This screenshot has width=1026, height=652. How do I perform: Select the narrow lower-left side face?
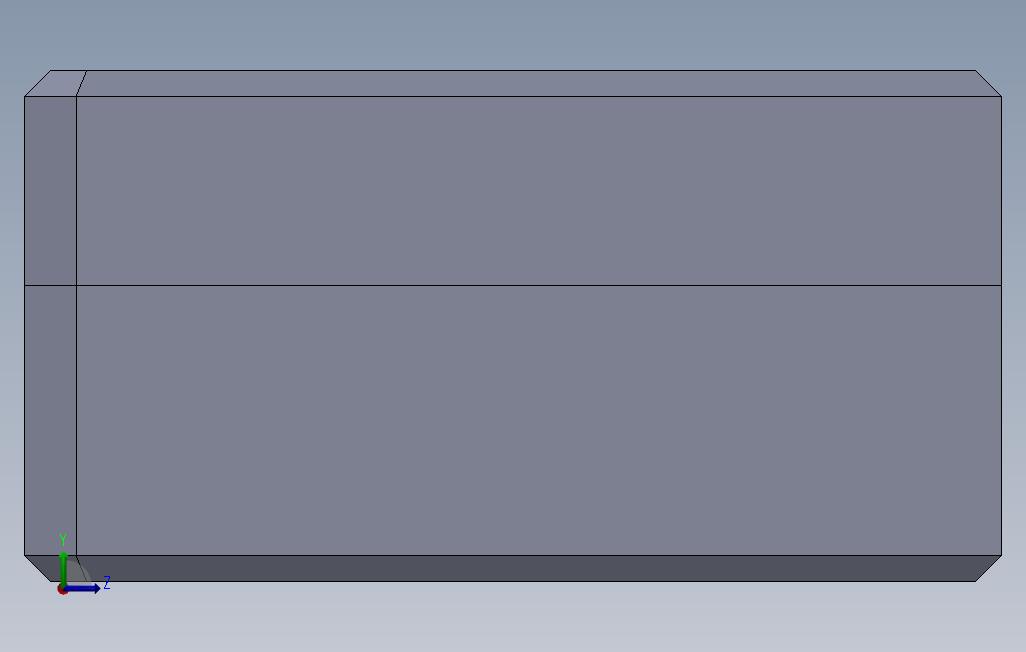point(50,420)
